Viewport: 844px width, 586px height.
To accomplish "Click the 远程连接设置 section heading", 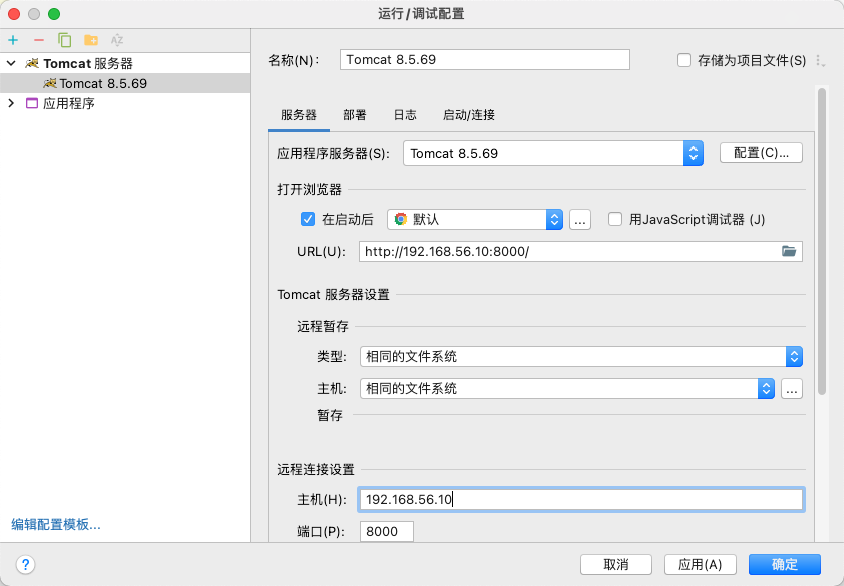I will point(316,469).
